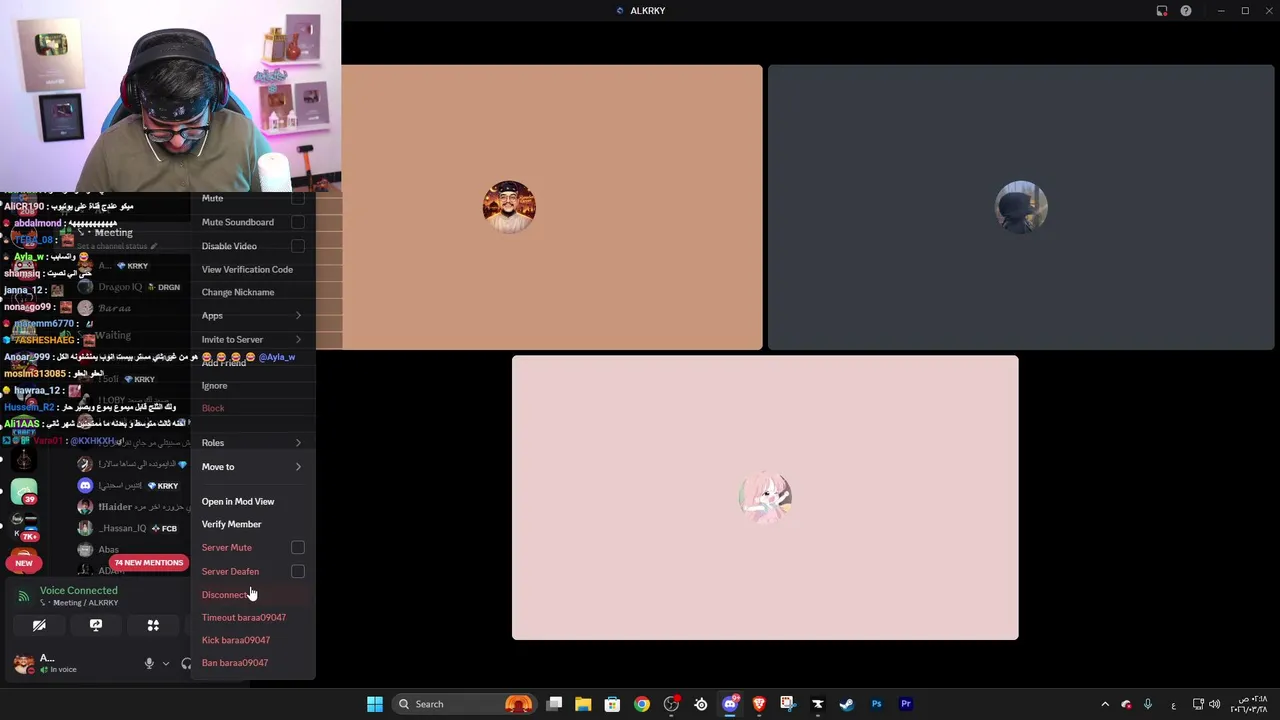Expand the Apps submenu arrow
Image resolution: width=1280 pixels, height=720 pixels.
pyautogui.click(x=298, y=316)
